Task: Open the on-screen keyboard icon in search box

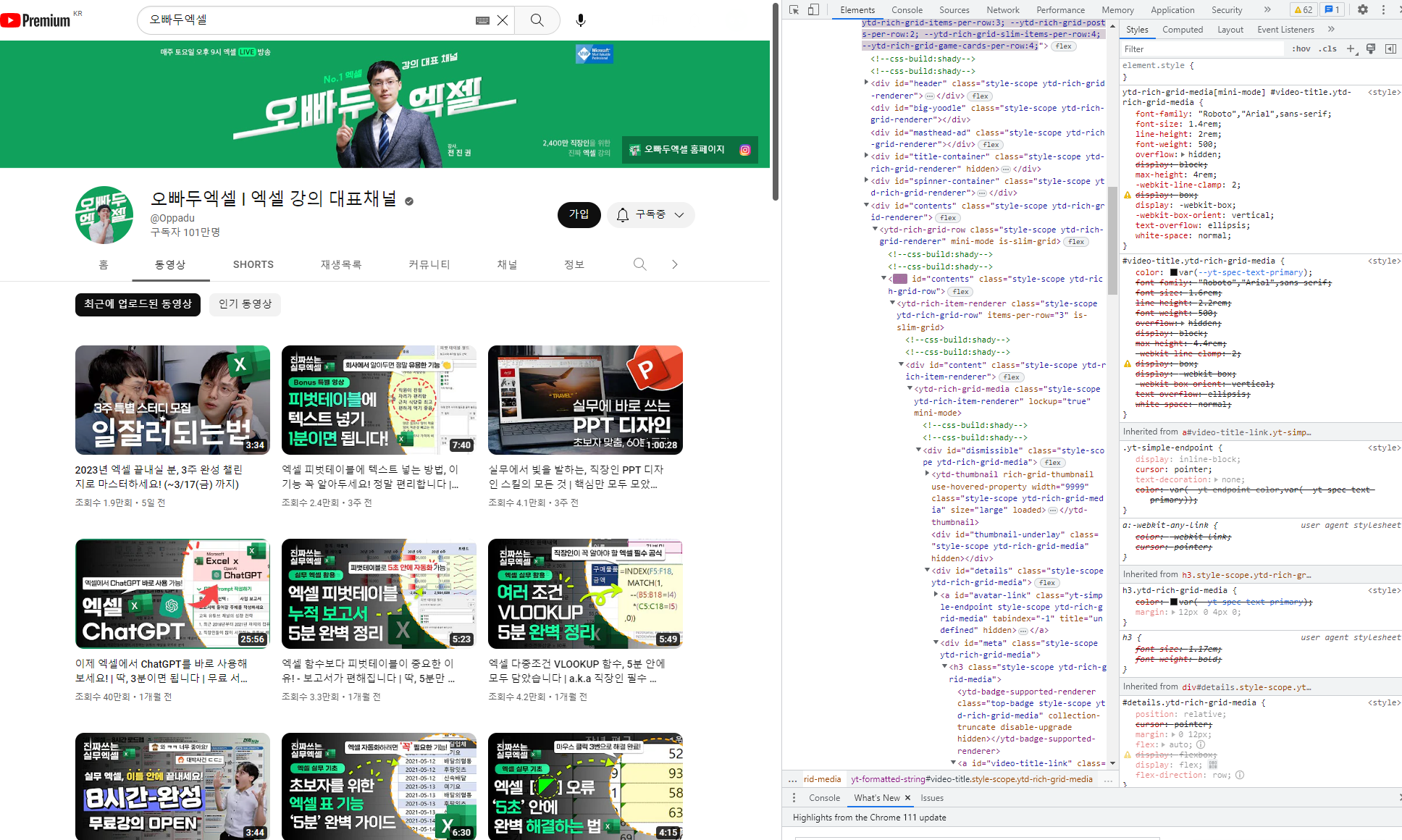Action: [482, 20]
